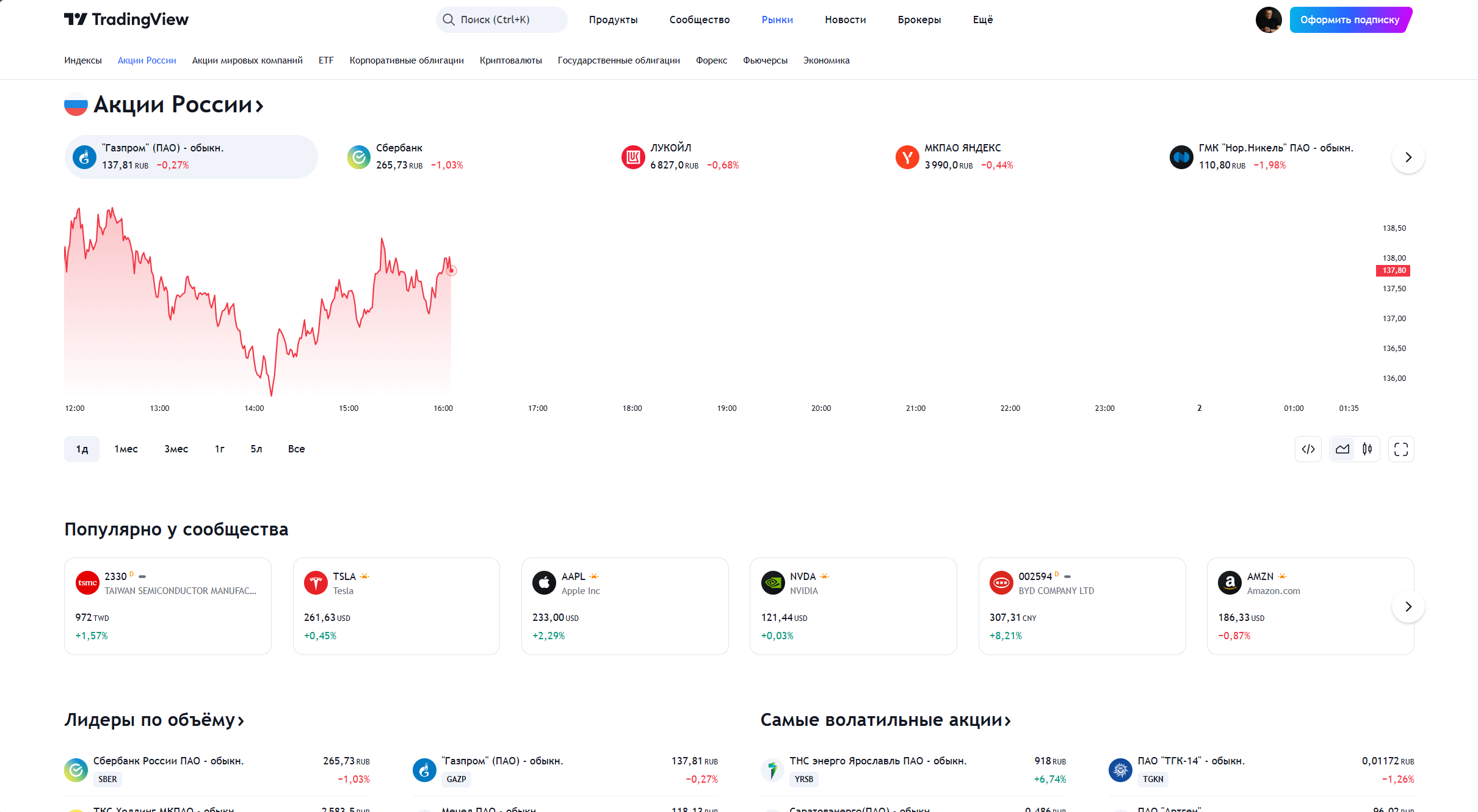Go to ETF section
This screenshot has height=812, width=1478.
click(326, 60)
